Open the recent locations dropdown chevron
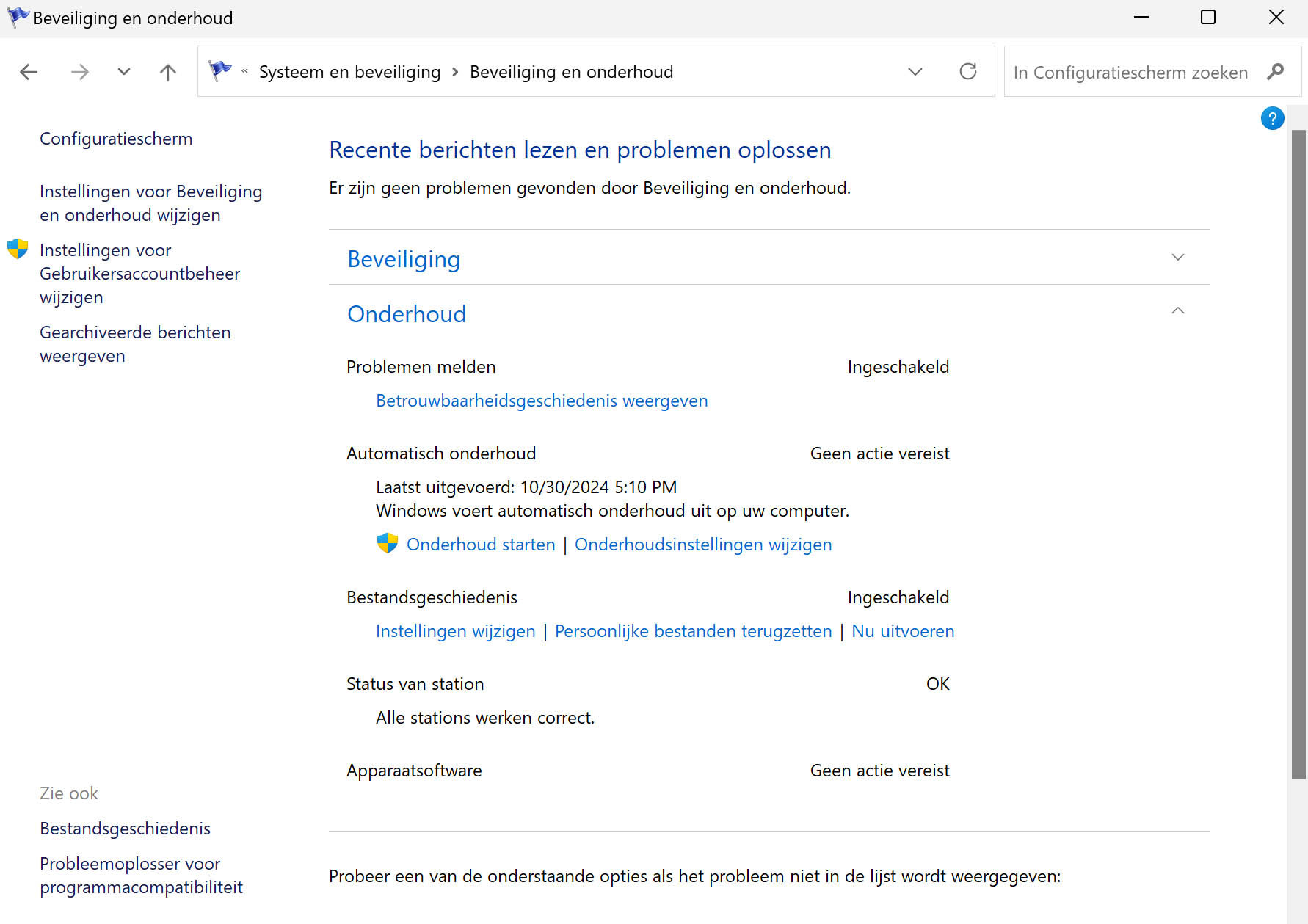Screen dimensions: 1308x924 pyautogui.click(x=124, y=72)
